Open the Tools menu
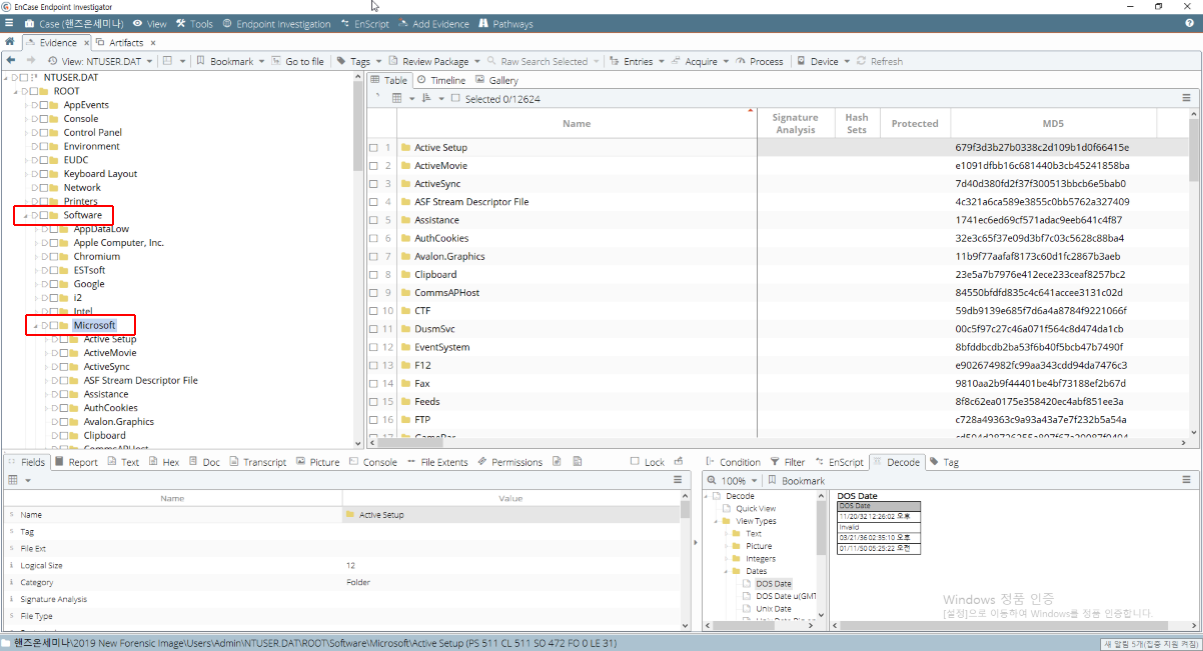The image size is (1203, 651). pos(194,23)
